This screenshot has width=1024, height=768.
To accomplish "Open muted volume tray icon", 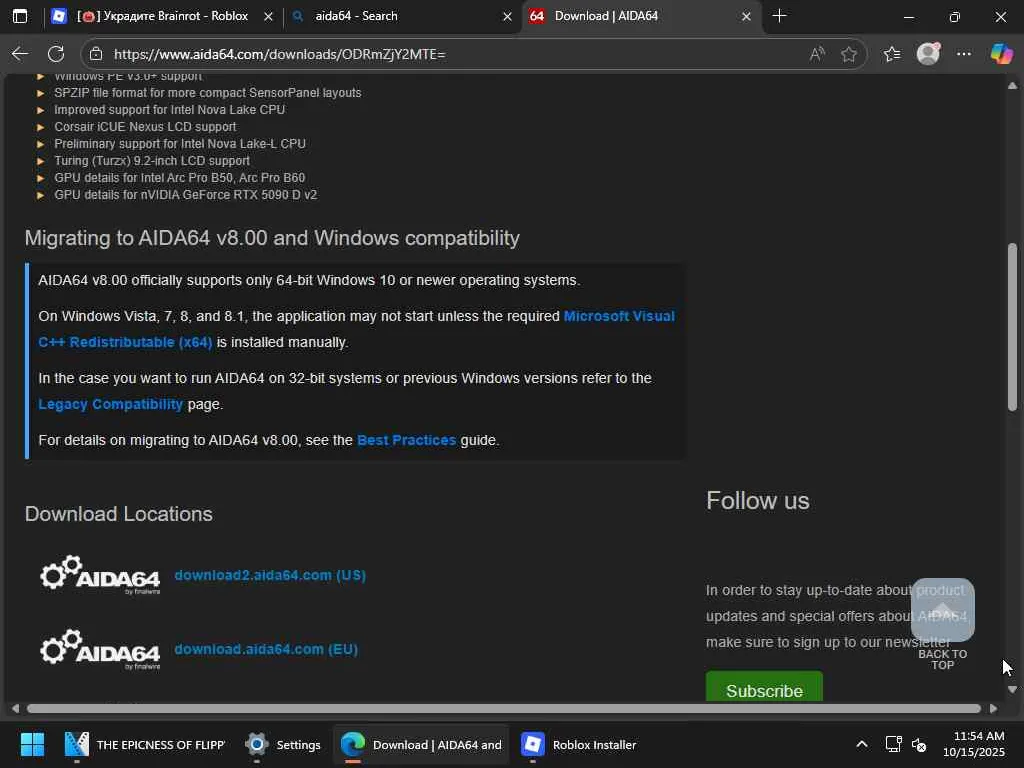I will 919,744.
